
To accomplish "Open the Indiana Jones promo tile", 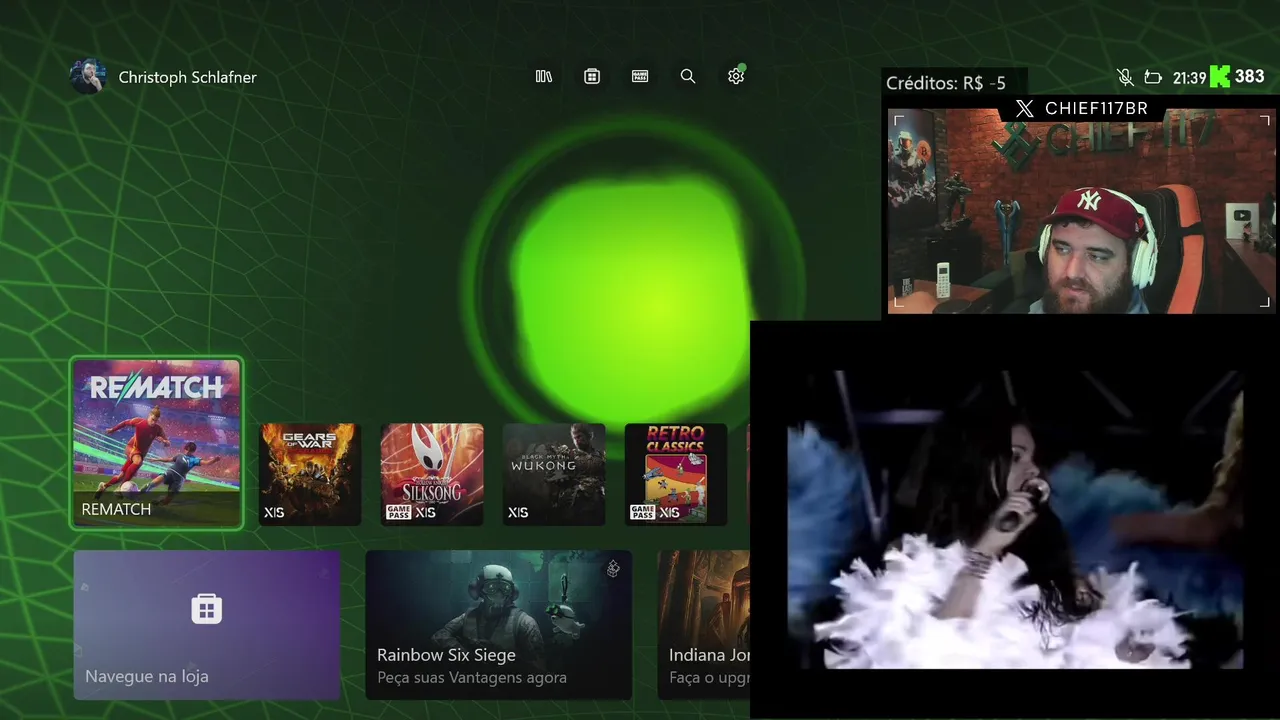I will (x=704, y=625).
